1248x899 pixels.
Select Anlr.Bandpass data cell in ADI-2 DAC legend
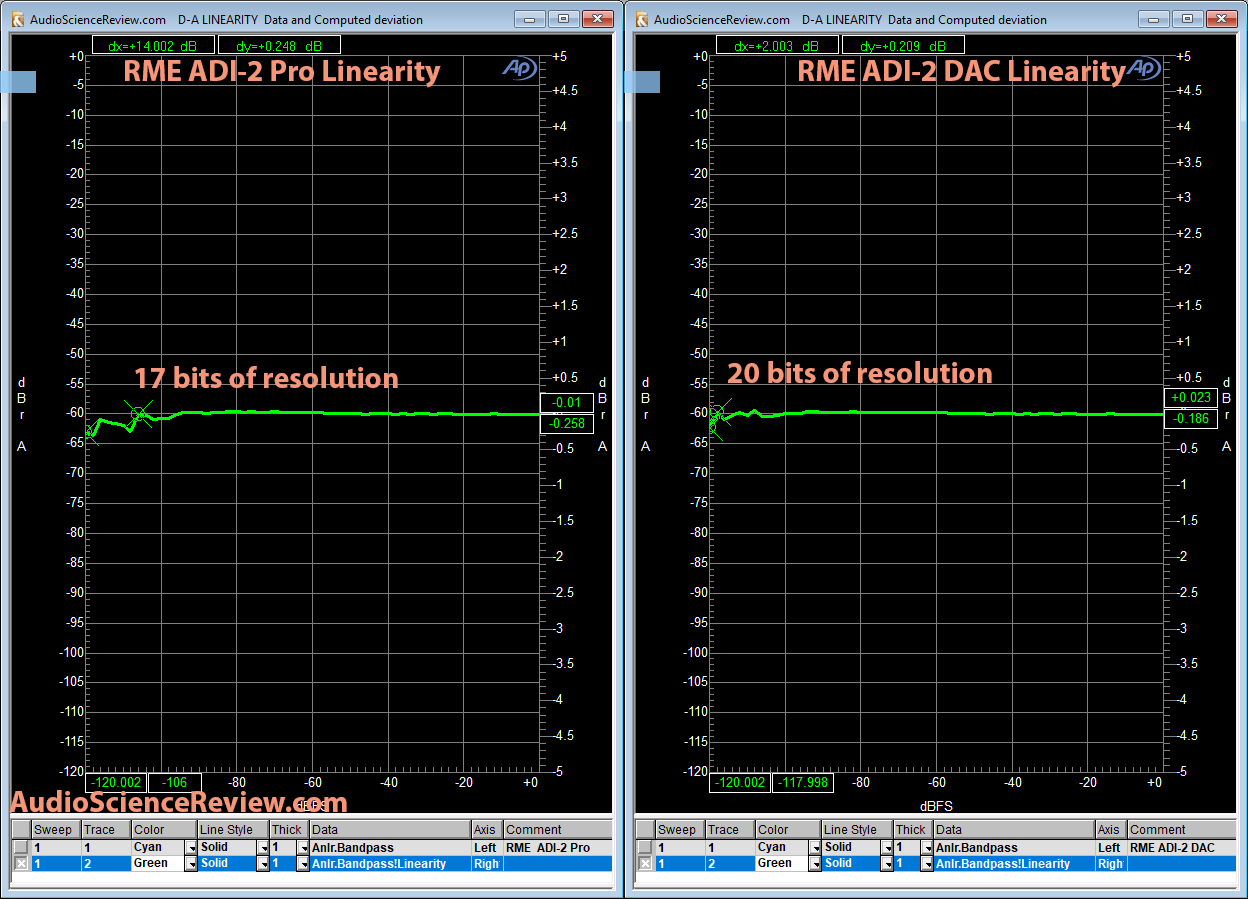(1014, 848)
